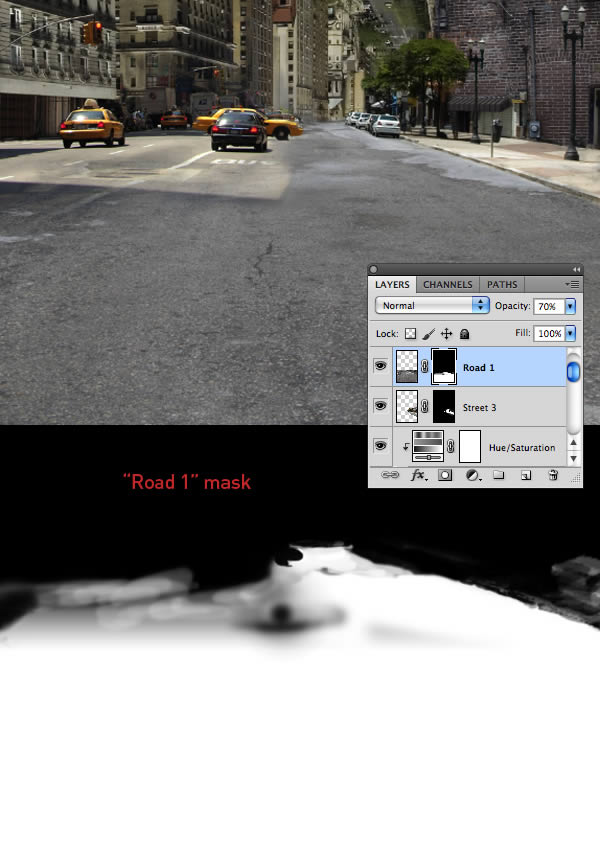Screen dimensions: 600x850
Task: Toggle Road 1 mask link chain
Action: pyautogui.click(x=425, y=366)
